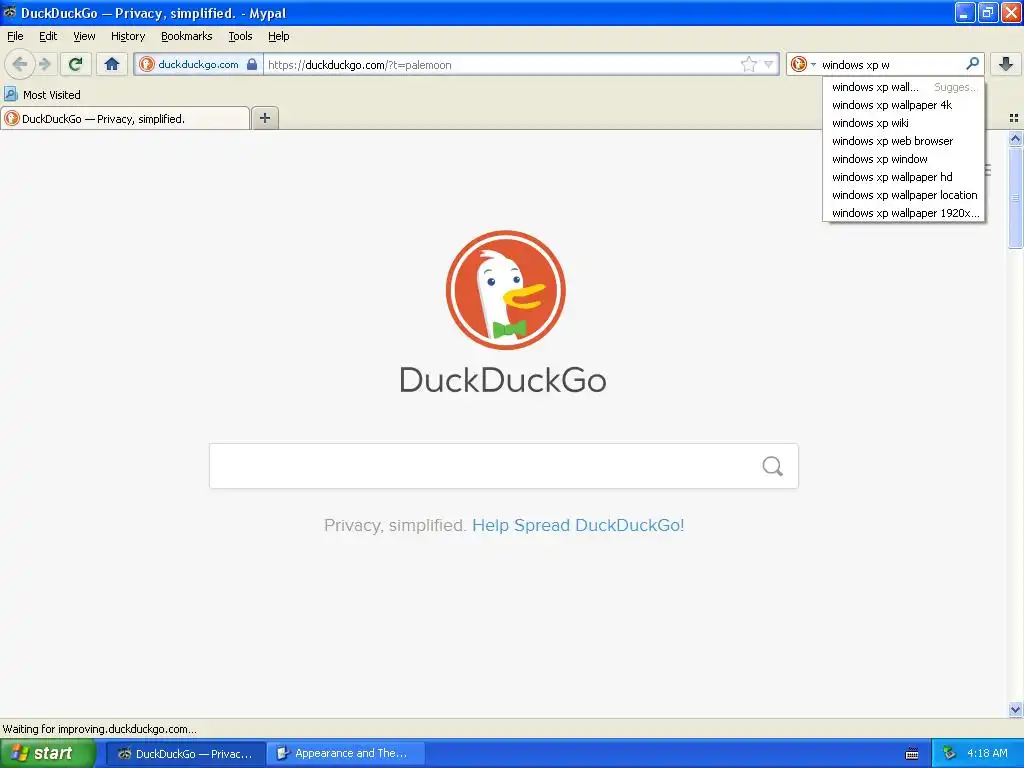Viewport: 1024px width, 768px height.
Task: Switch to Appearance and Themes taskbar window
Action: coord(346,754)
